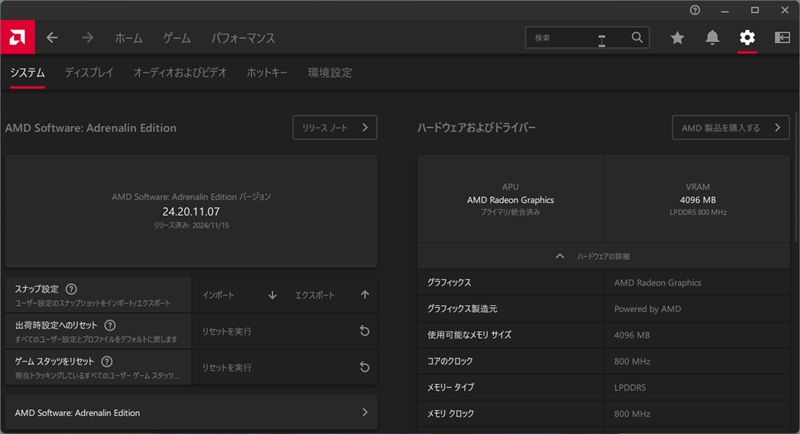The width and height of the screenshot is (800, 434).
Task: Switch to the ディスプレイ tab
Action: coord(89,73)
